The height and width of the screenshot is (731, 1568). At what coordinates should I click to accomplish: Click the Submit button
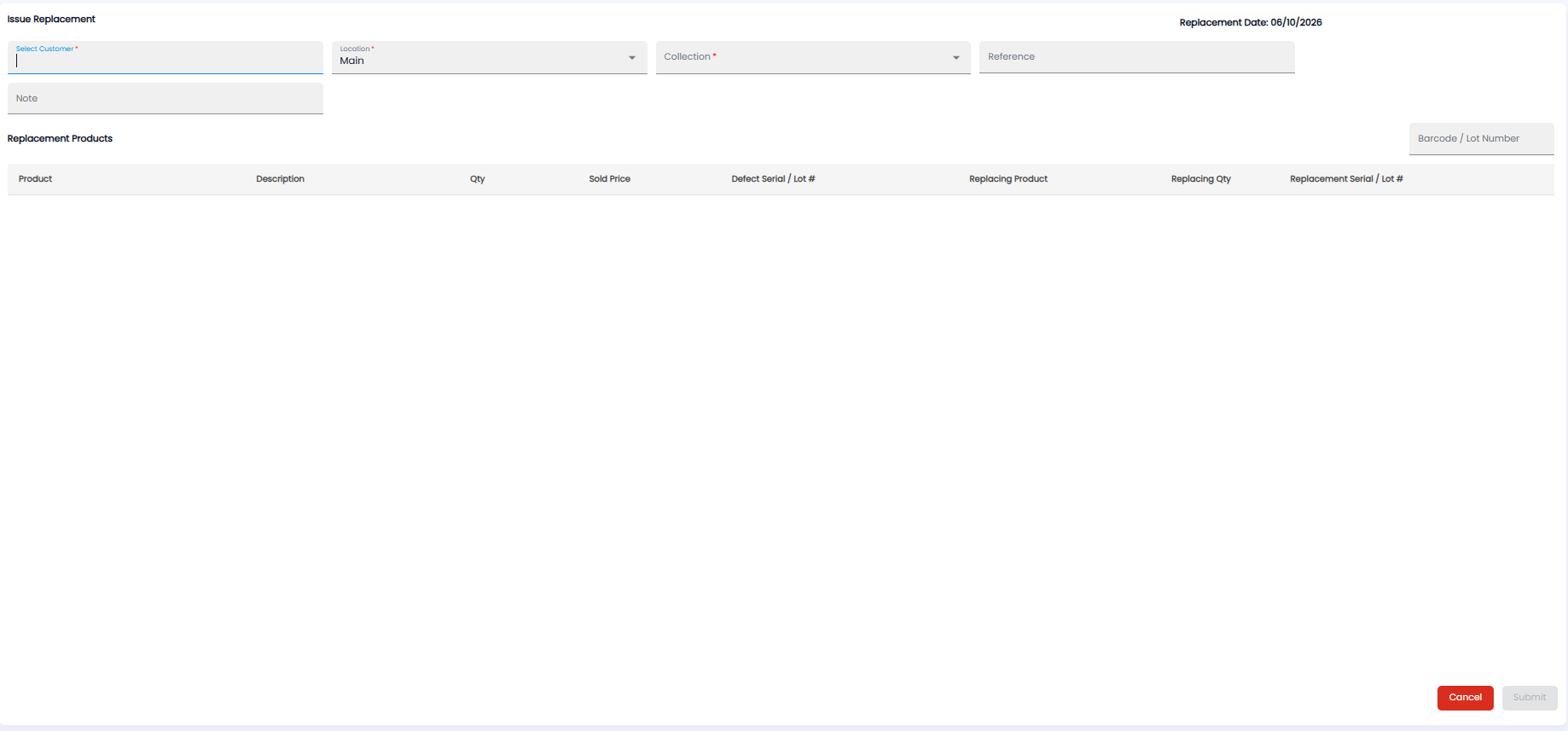[x=1530, y=698]
